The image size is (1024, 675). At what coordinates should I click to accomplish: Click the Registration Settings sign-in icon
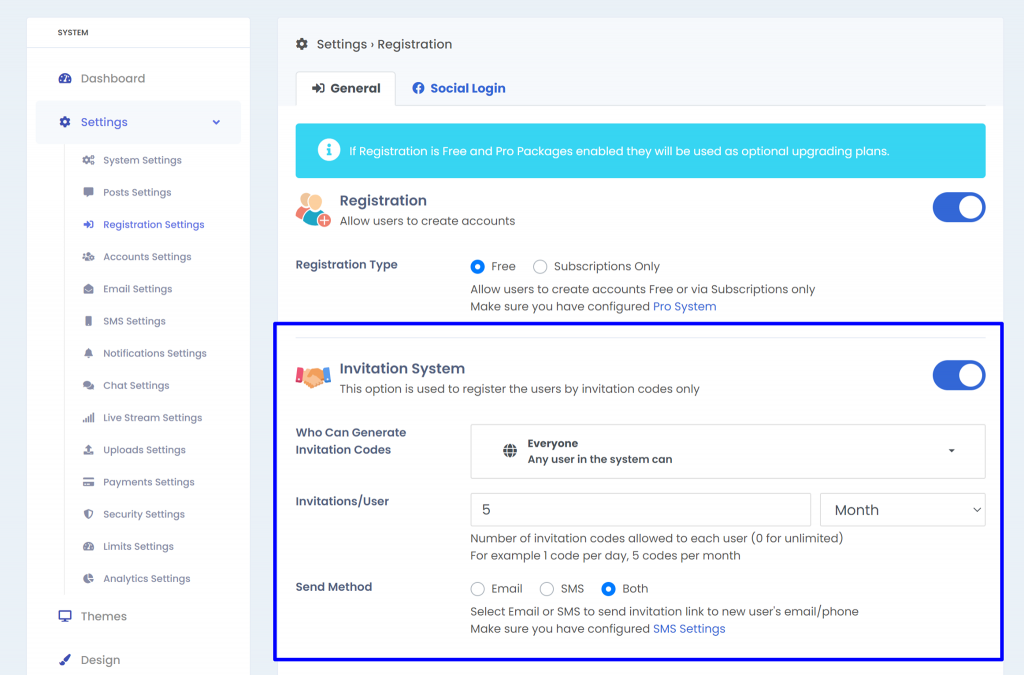(88, 225)
